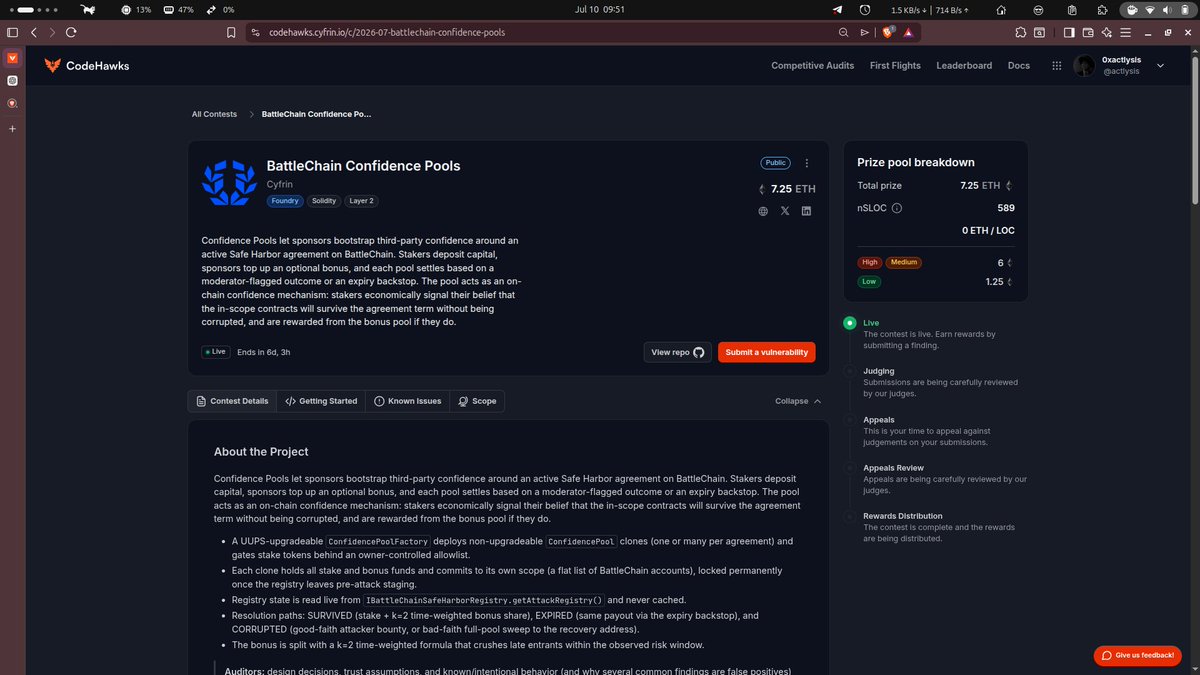This screenshot has width=1200, height=675.
Task: Bookmark this page in the address bar
Action: 231,32
